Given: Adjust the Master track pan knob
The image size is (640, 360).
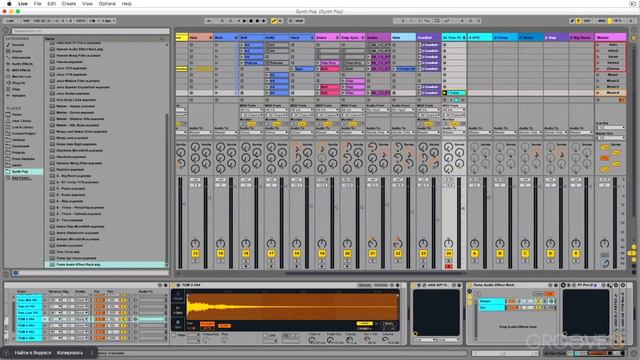Looking at the screenshot, I should coord(604,243).
